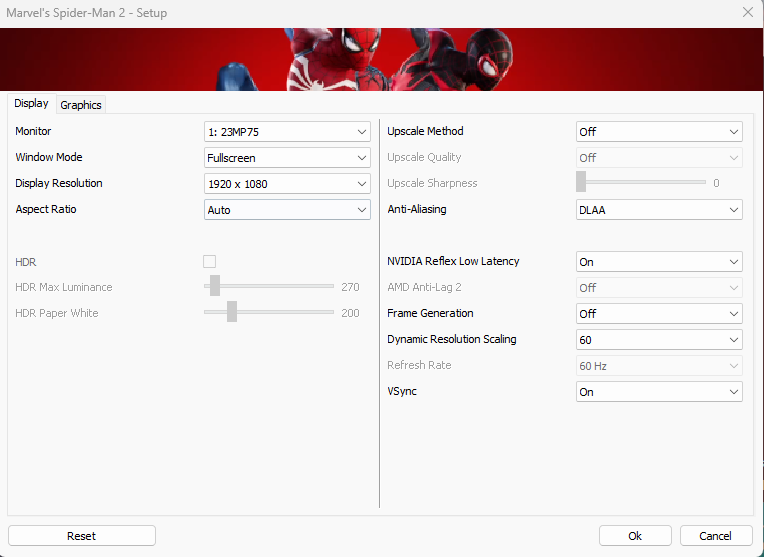The height and width of the screenshot is (557, 764).
Task: Open the Upscale Method dropdown
Action: coord(659,132)
